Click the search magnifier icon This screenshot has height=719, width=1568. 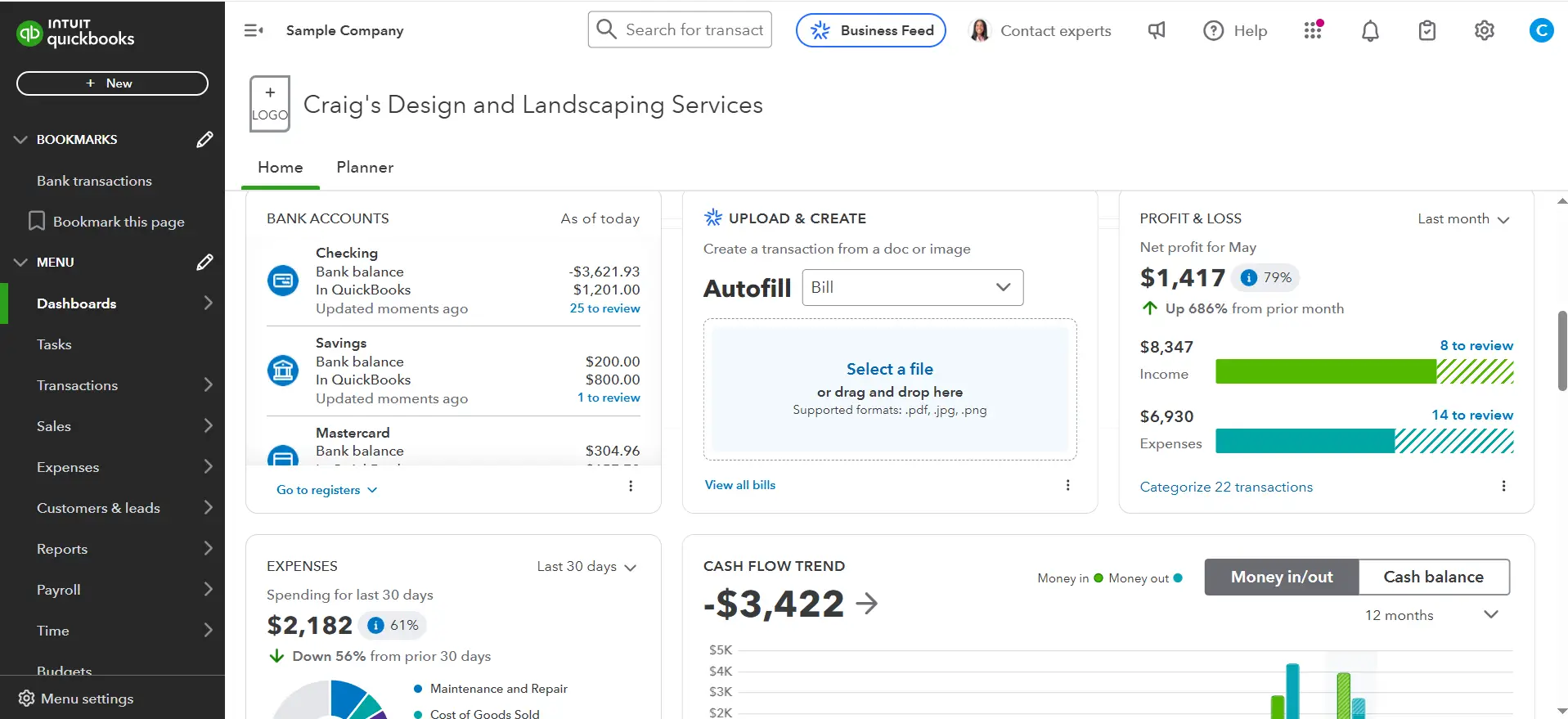pos(606,29)
